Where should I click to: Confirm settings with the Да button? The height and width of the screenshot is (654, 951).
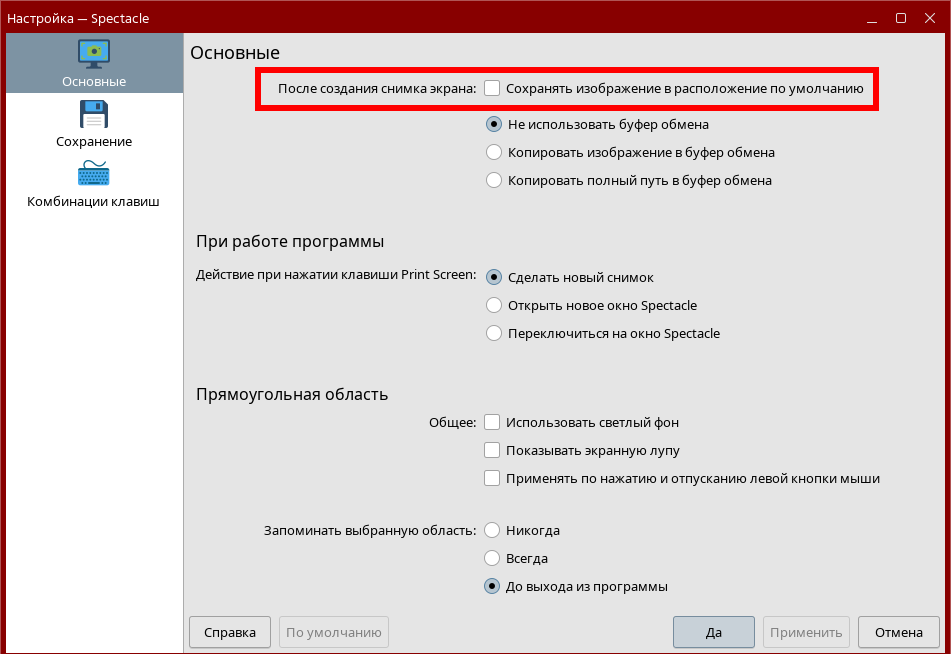[713, 632]
